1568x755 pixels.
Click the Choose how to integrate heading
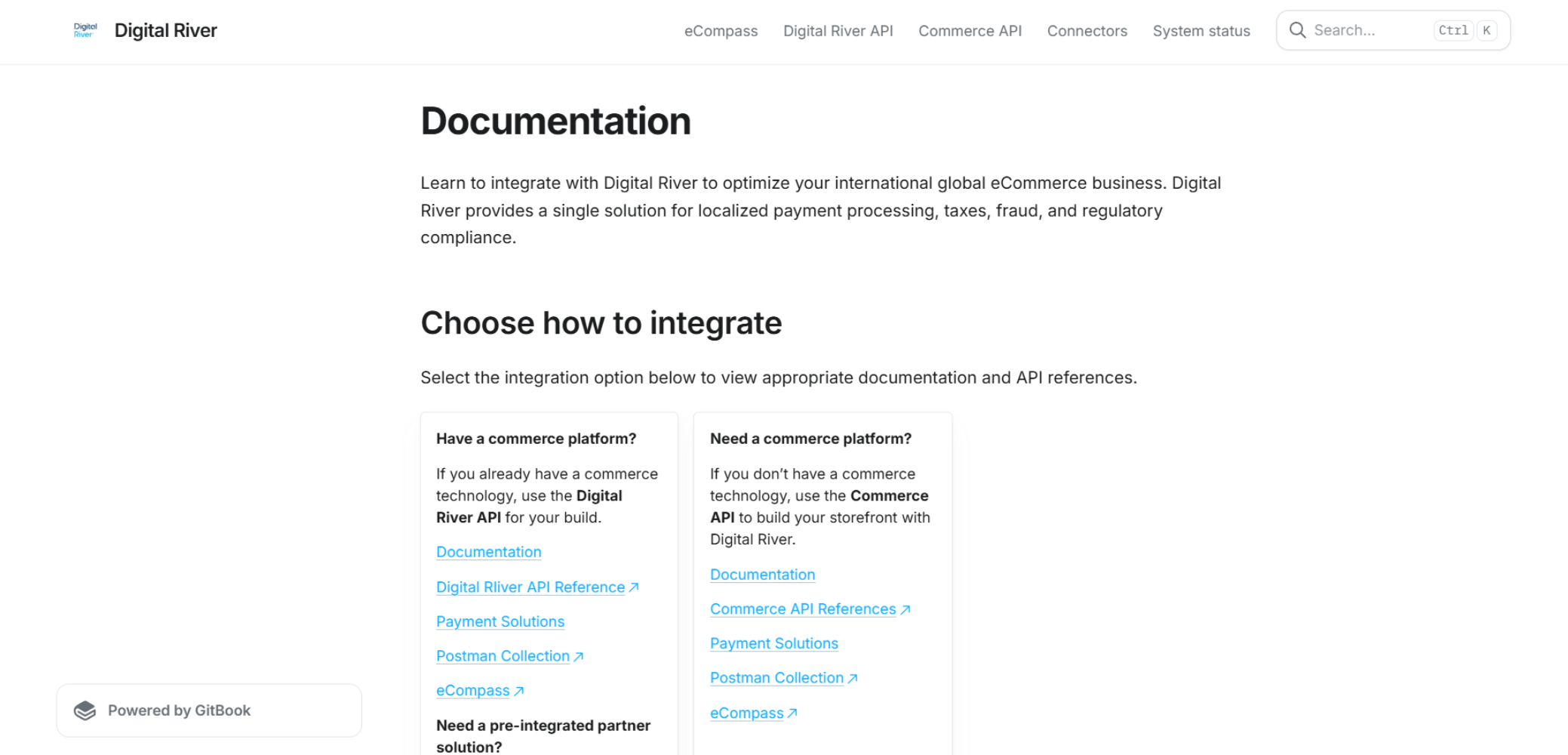coord(601,323)
